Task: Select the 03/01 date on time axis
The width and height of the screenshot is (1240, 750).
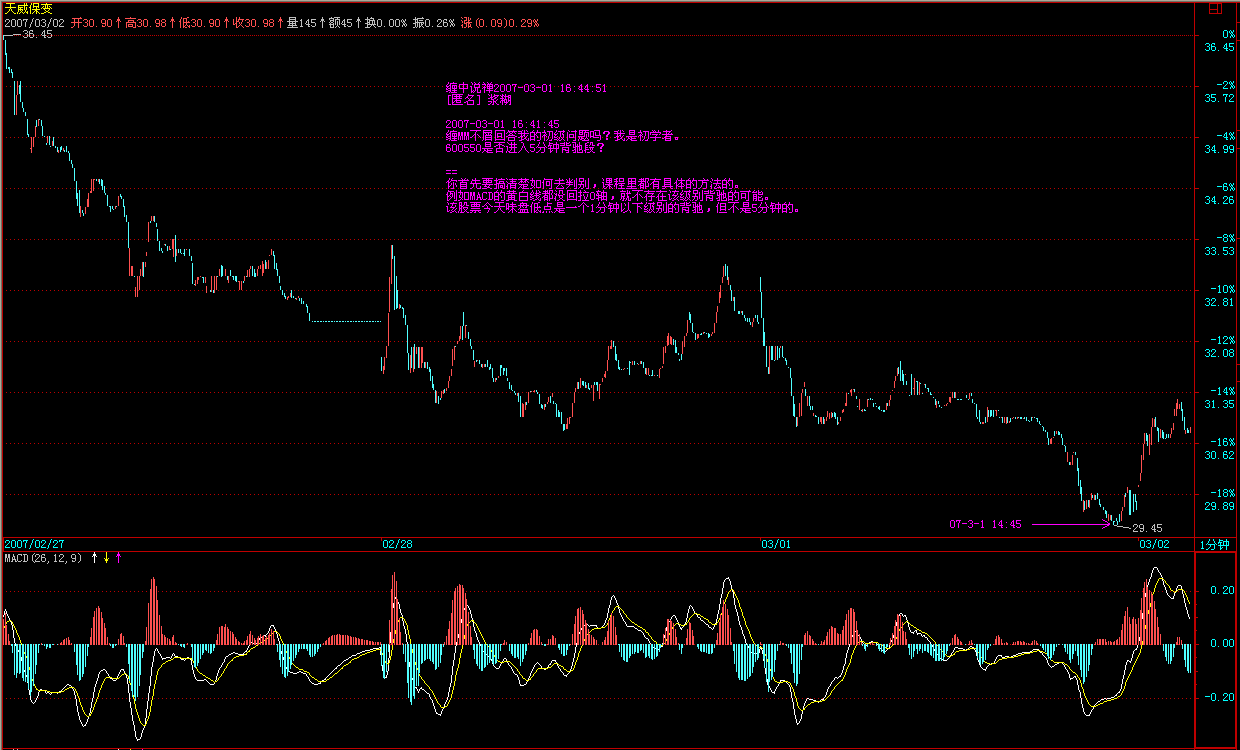Action: (x=776, y=544)
